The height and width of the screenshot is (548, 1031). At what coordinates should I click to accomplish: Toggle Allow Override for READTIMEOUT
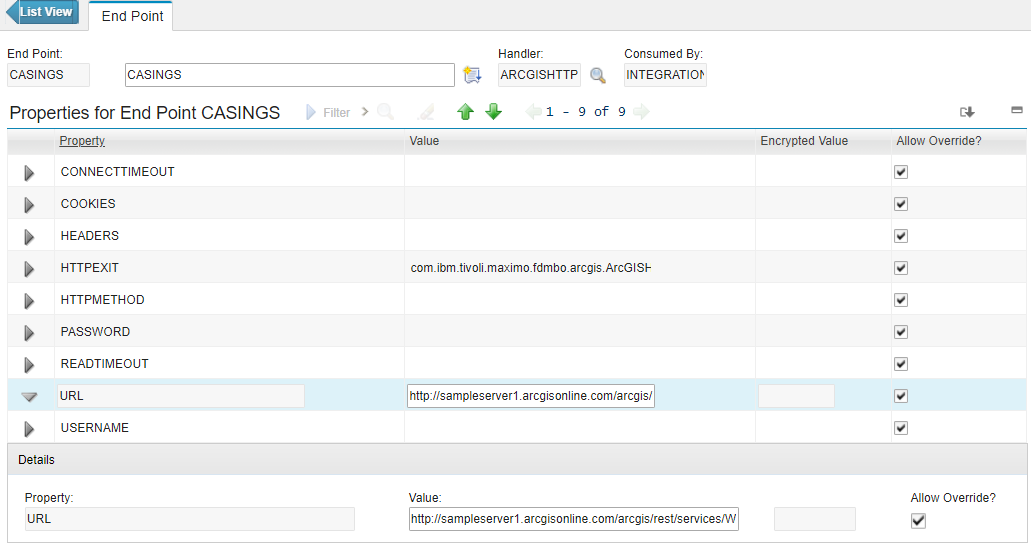901,364
